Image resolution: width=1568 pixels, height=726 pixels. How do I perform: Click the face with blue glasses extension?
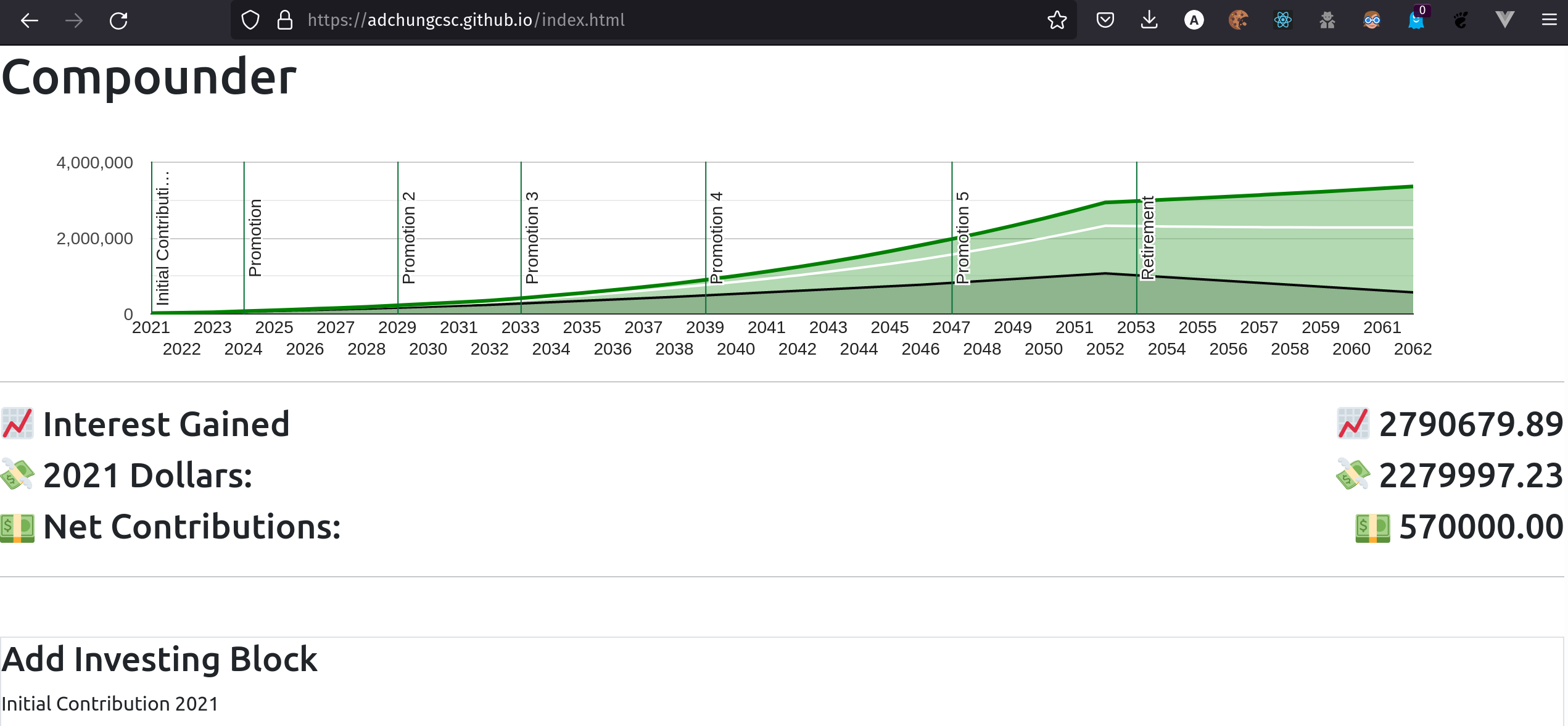pyautogui.click(x=1371, y=20)
